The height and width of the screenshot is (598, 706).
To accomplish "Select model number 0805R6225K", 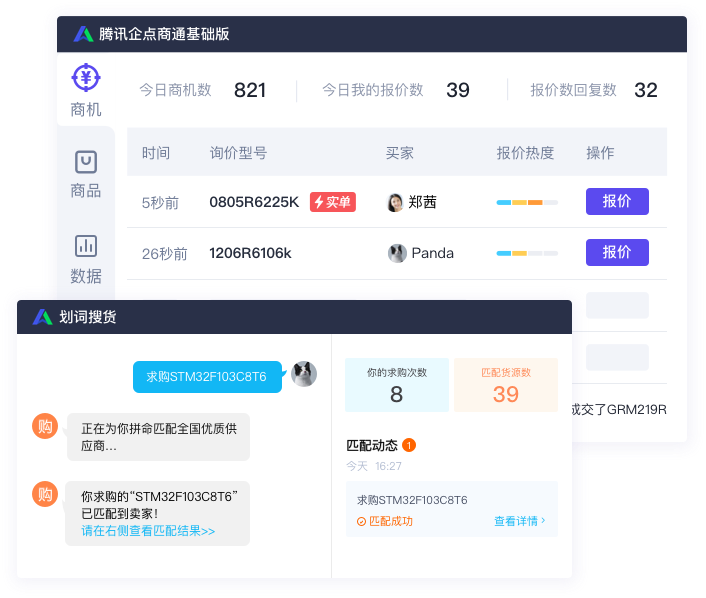I will pos(254,202).
